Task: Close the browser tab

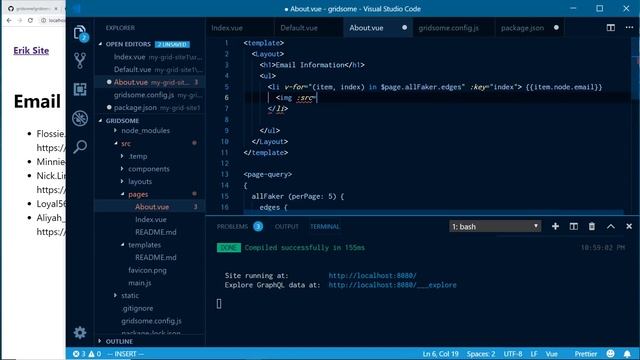Action: pos(56,9)
